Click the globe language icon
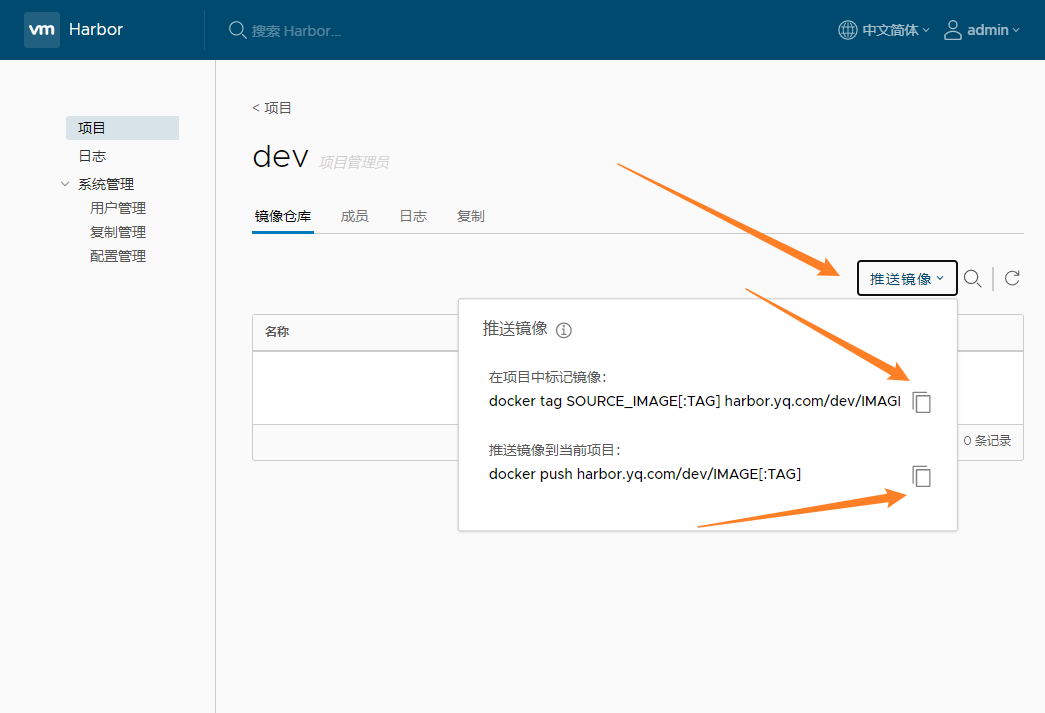 click(847, 30)
